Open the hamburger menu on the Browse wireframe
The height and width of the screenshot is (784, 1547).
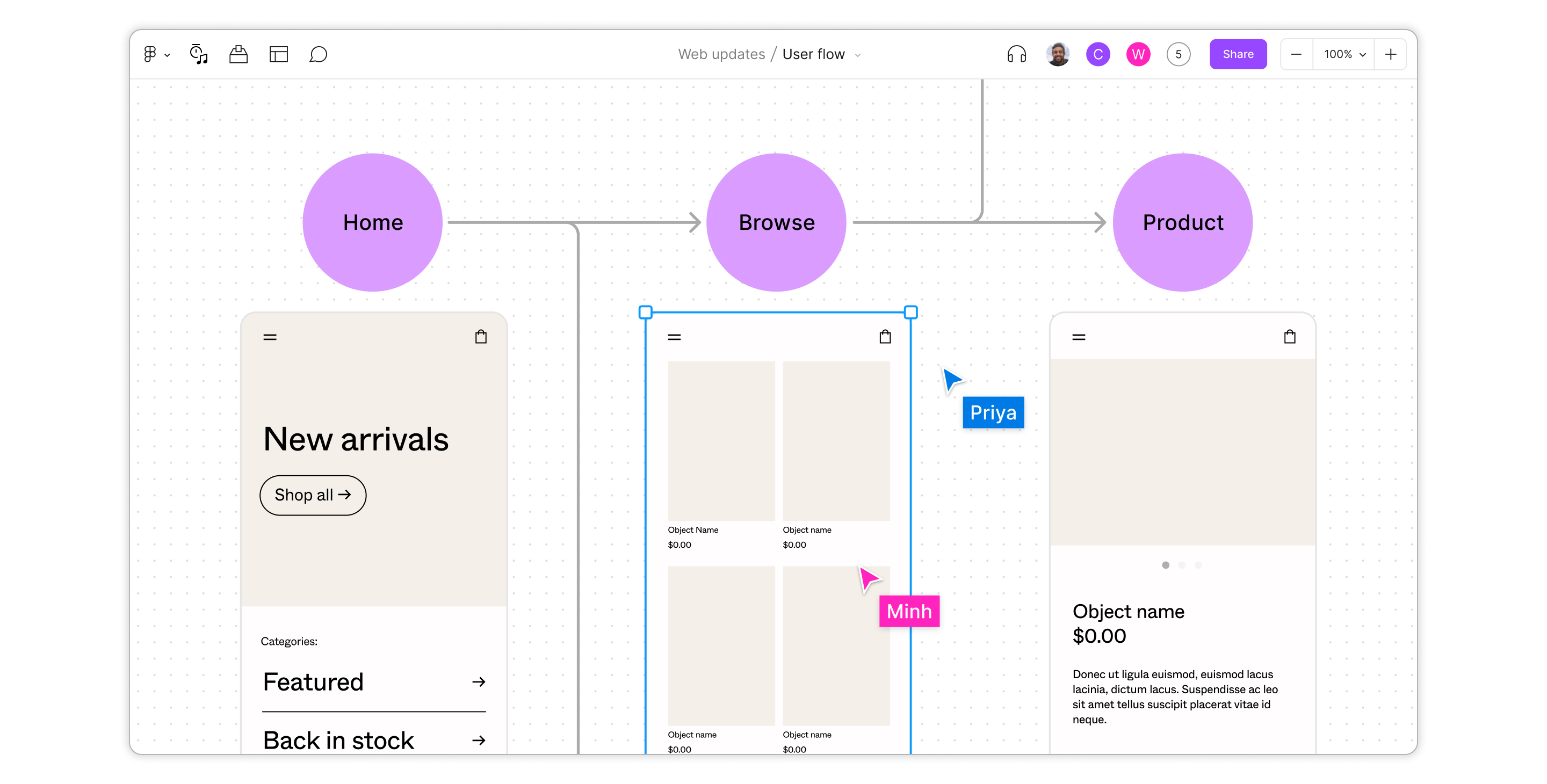(674, 337)
